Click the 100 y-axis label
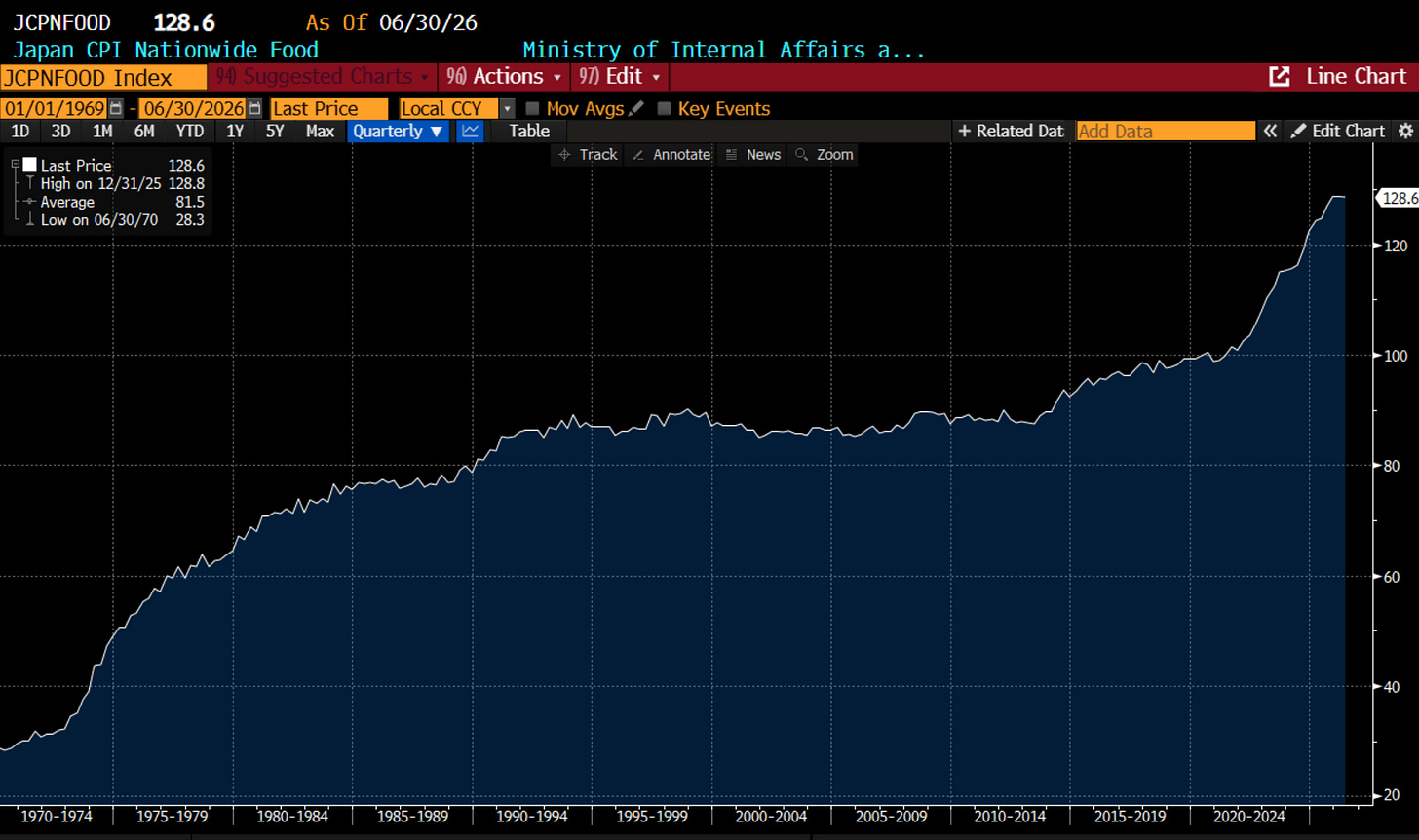Screen dimensions: 1419x840 1395,356
